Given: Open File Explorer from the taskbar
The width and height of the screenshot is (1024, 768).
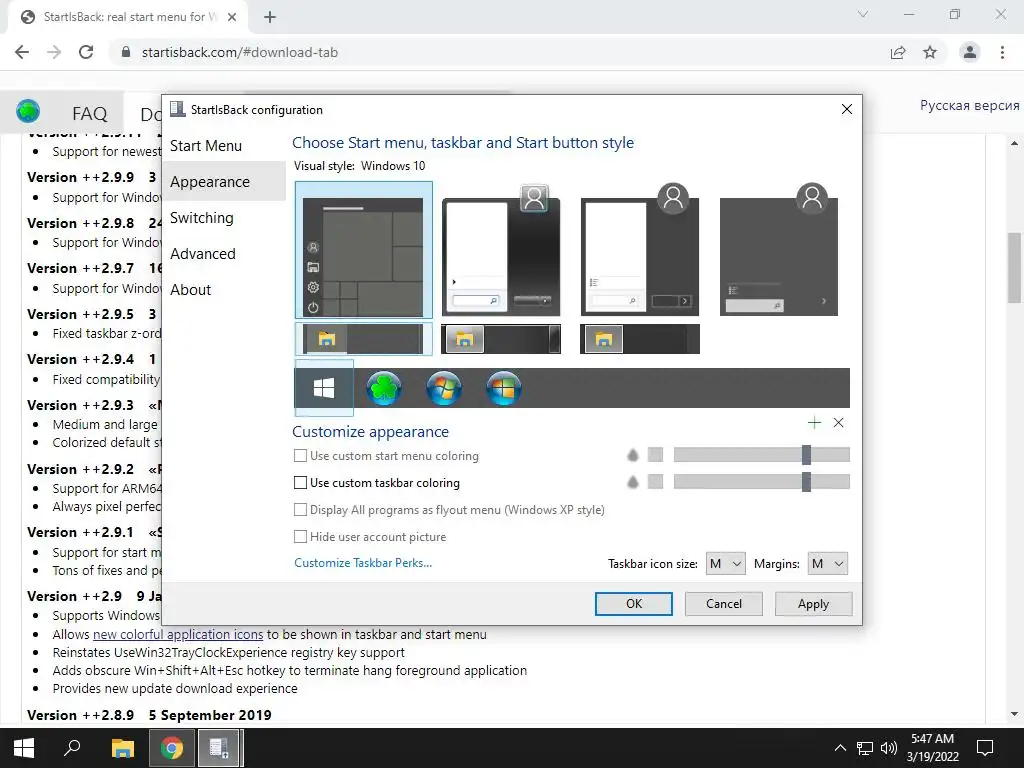Looking at the screenshot, I should [122, 748].
